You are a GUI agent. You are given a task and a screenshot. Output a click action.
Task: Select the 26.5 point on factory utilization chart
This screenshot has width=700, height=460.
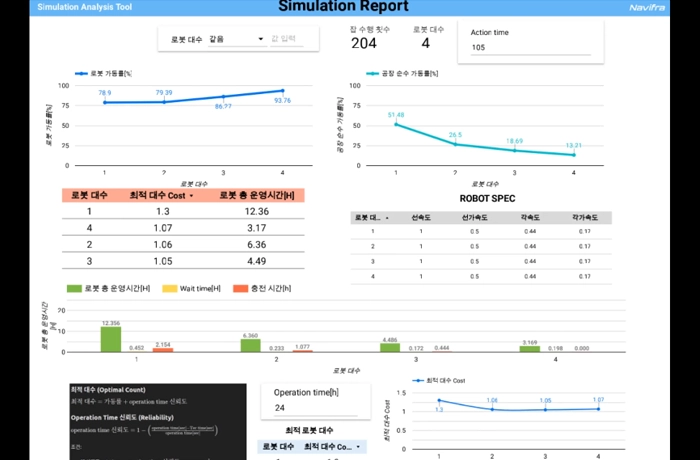(455, 144)
